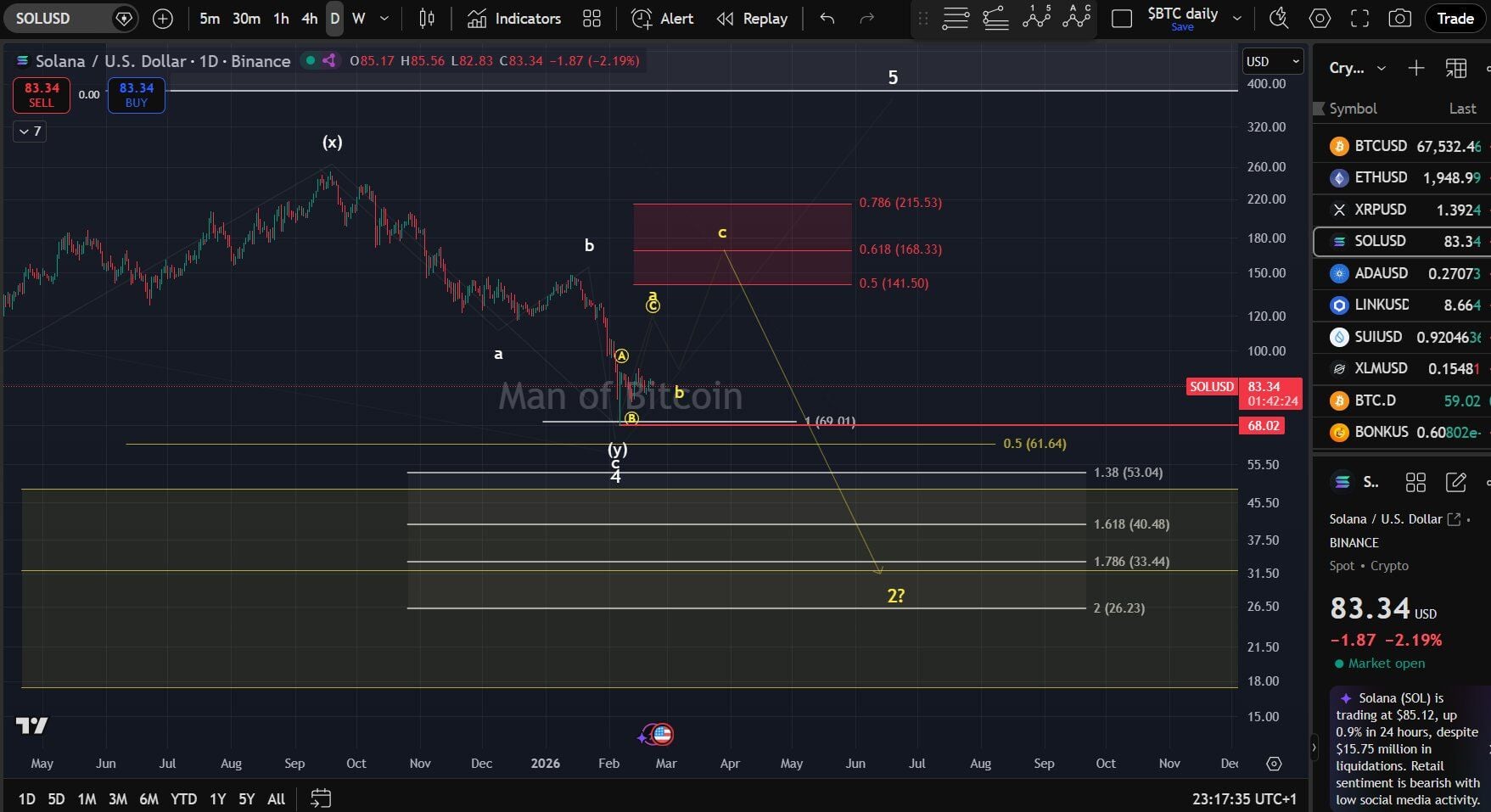1491x812 pixels.
Task: Collapse the indicator legend showing 7
Action: tap(30, 131)
